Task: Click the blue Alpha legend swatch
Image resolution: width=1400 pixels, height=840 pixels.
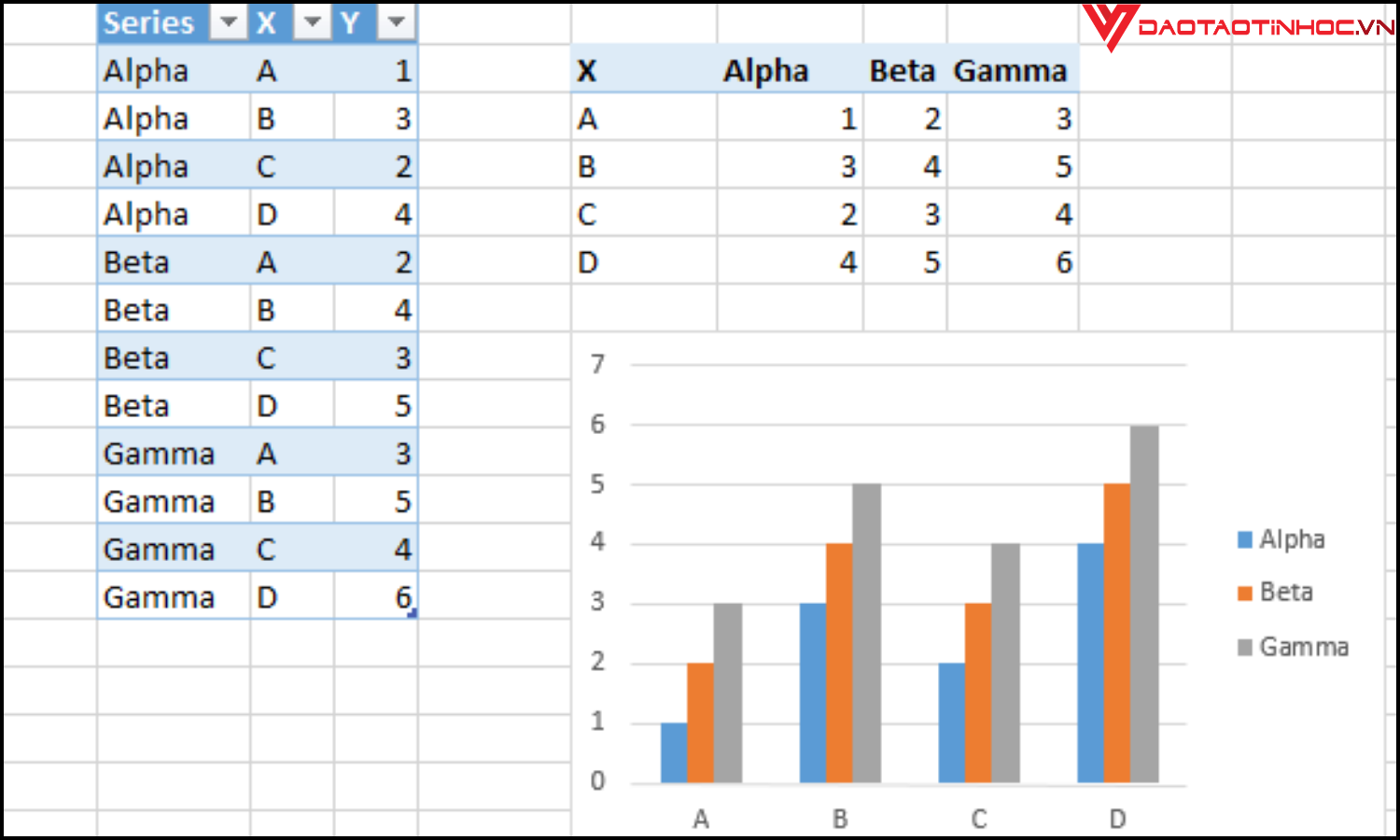Action: [1244, 539]
